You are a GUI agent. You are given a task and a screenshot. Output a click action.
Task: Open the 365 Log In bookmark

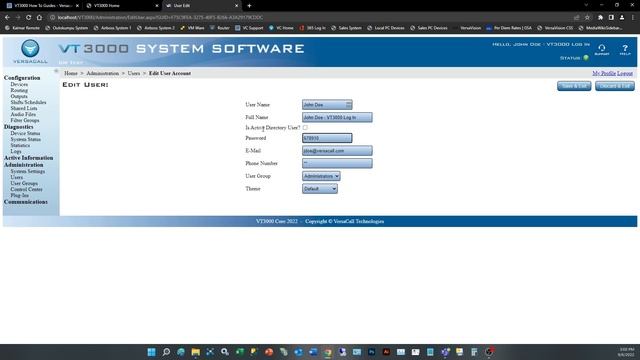[313, 28]
